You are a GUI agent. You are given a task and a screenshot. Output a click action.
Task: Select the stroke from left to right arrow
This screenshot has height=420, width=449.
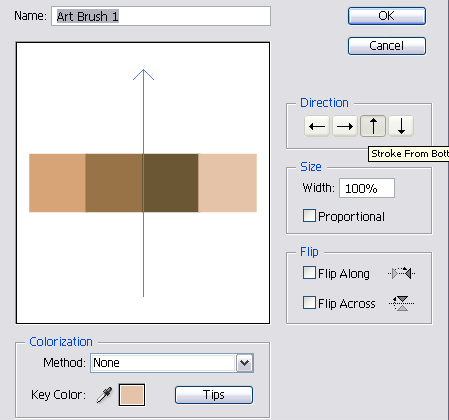pos(345,126)
